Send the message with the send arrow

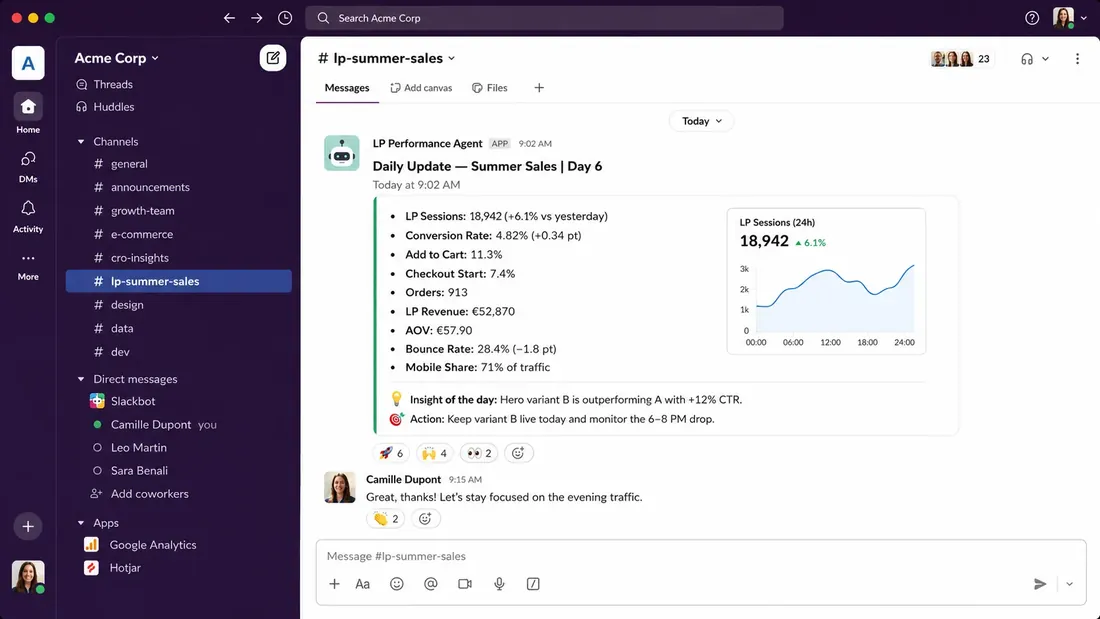pos(1040,584)
